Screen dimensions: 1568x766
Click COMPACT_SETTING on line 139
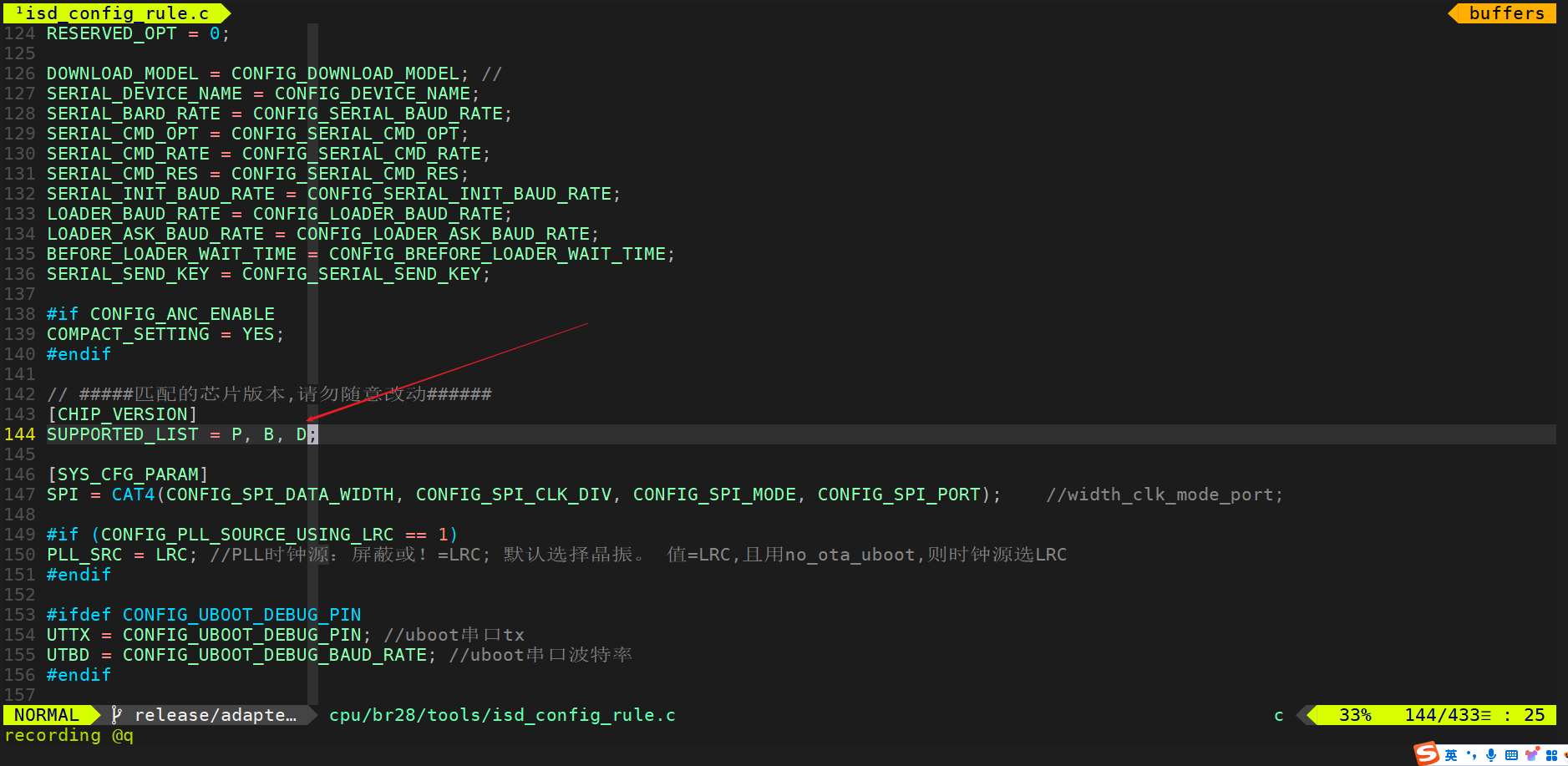(128, 334)
